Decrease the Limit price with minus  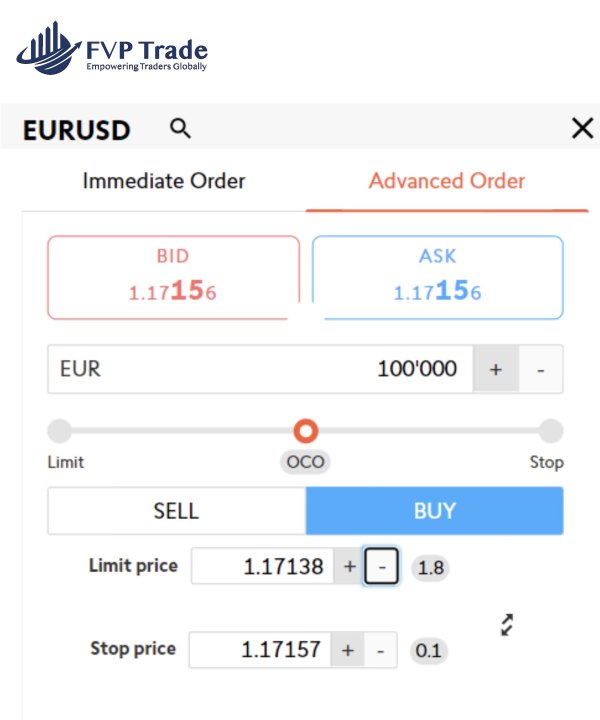click(x=381, y=567)
